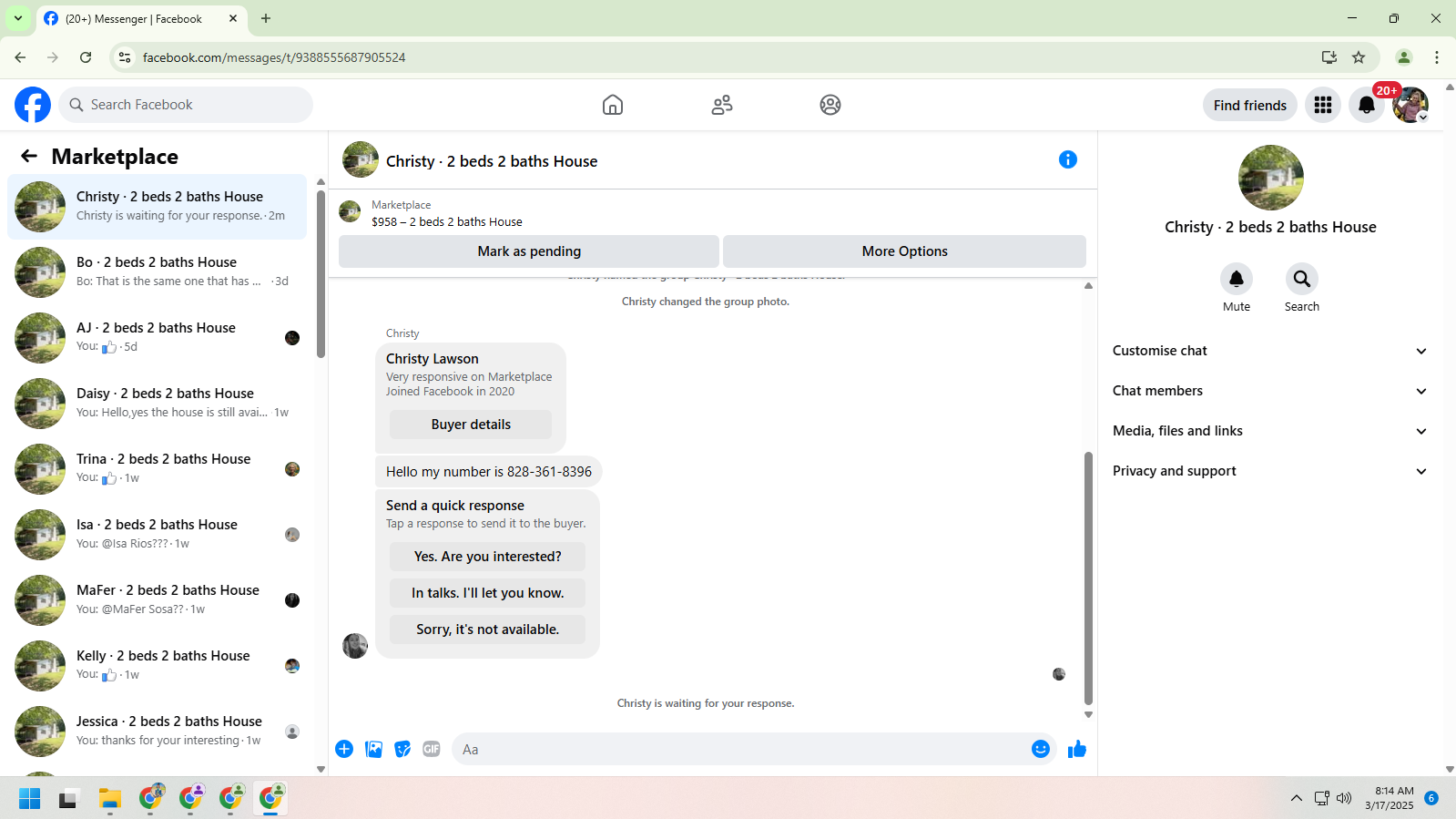Attach a file with the photo icon
The height and width of the screenshot is (819, 1456).
click(373, 749)
